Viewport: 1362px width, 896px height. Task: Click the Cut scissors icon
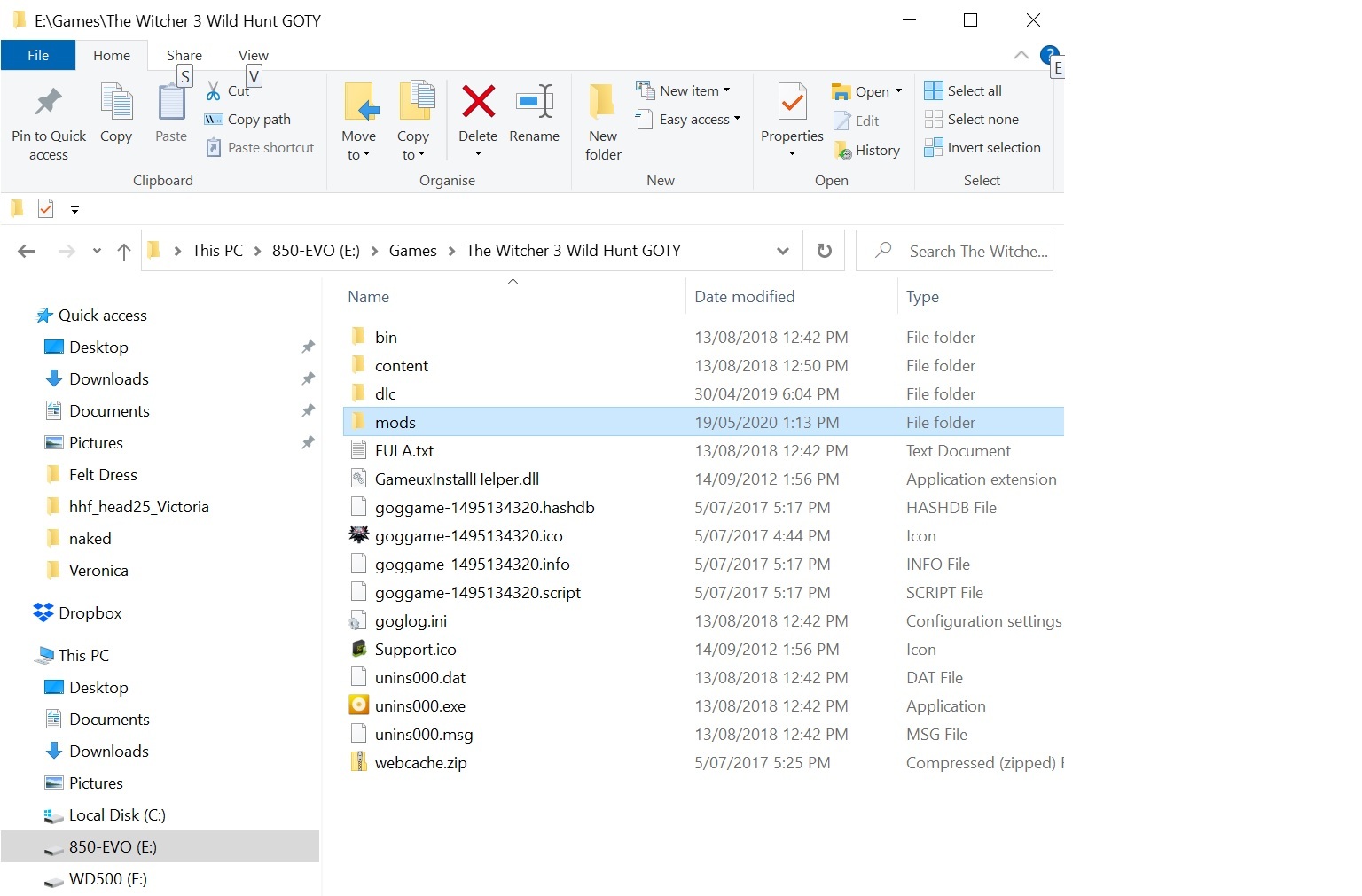tap(214, 90)
